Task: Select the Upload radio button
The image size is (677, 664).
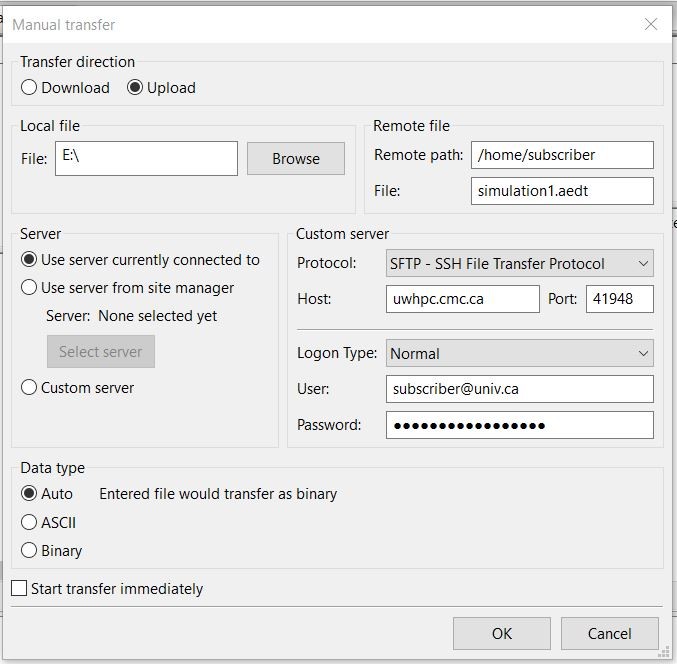Action: (x=136, y=88)
